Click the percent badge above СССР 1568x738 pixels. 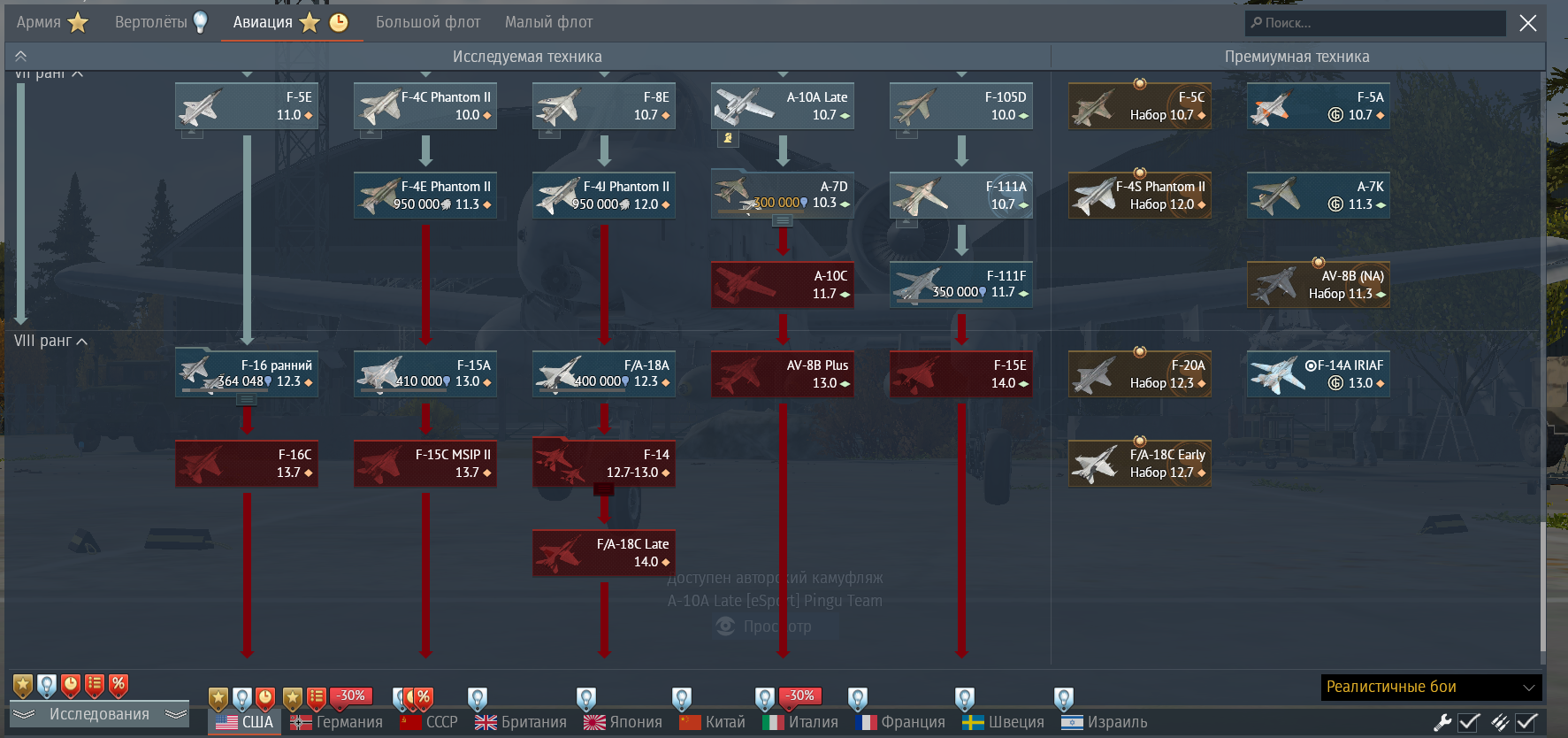424,699
